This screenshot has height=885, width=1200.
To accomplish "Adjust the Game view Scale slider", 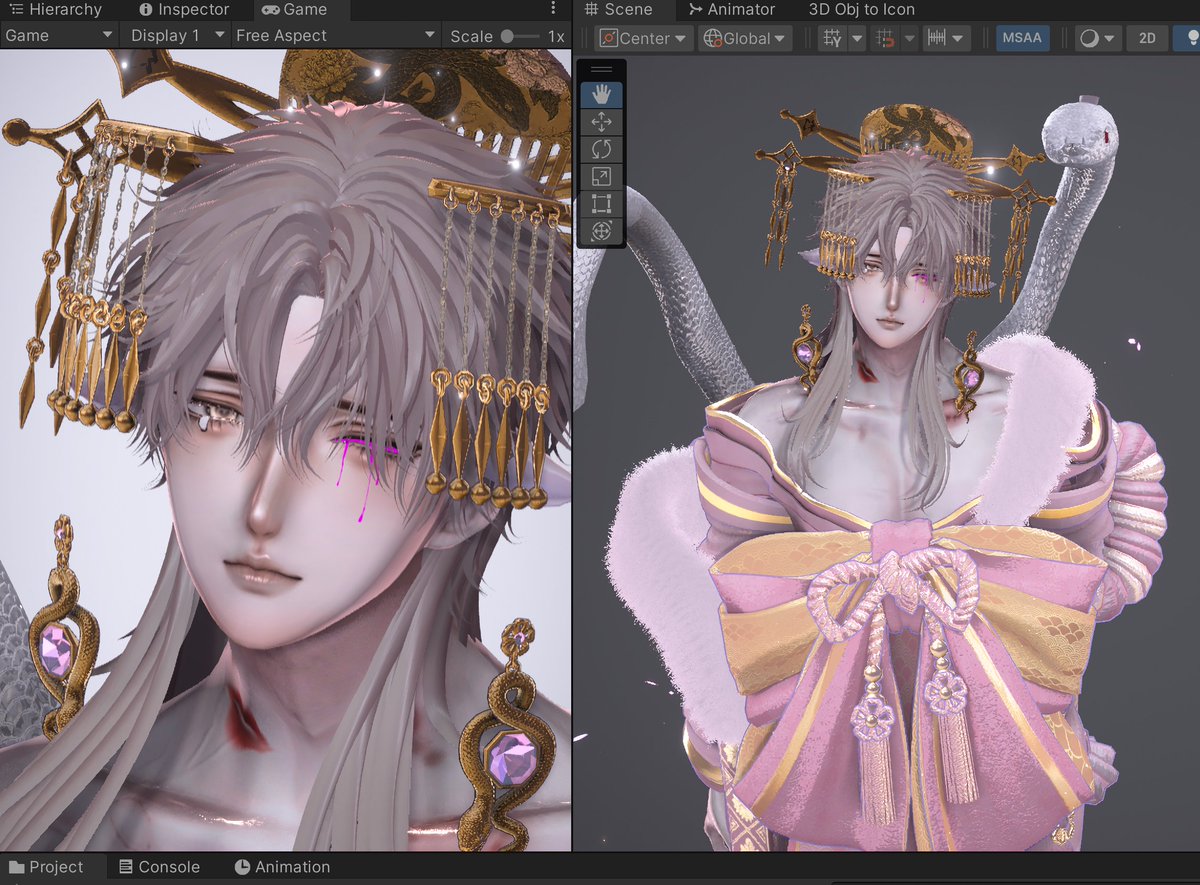I will tap(520, 36).
